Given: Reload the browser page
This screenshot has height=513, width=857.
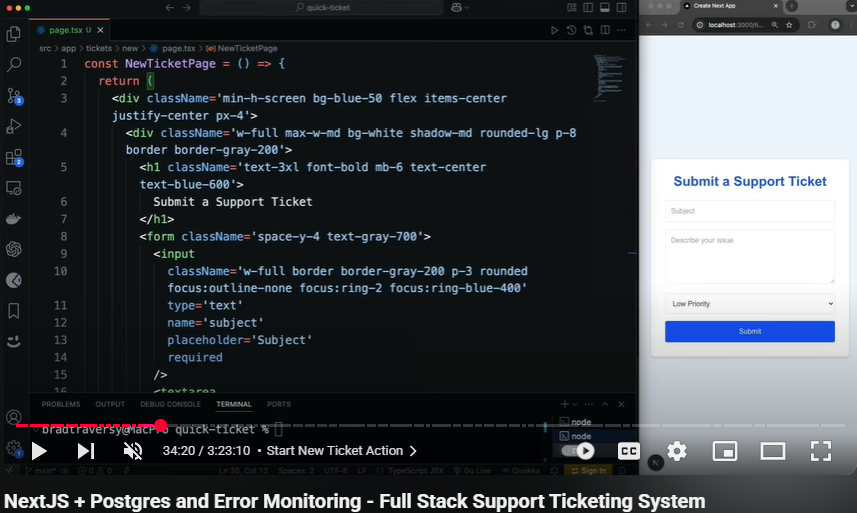Looking at the screenshot, I should tap(680, 25).
